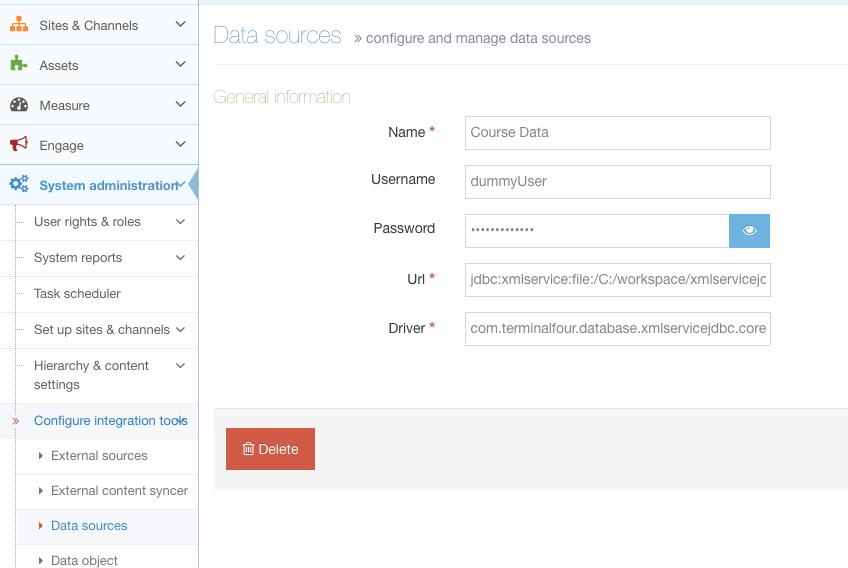Select External sources in the sidebar

(99, 456)
